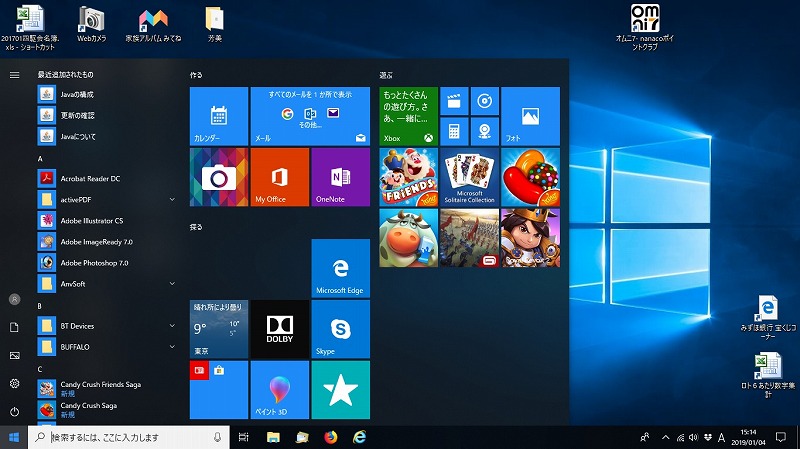Open the Gameloft war game tile
The image size is (800, 449).
[x=469, y=238]
